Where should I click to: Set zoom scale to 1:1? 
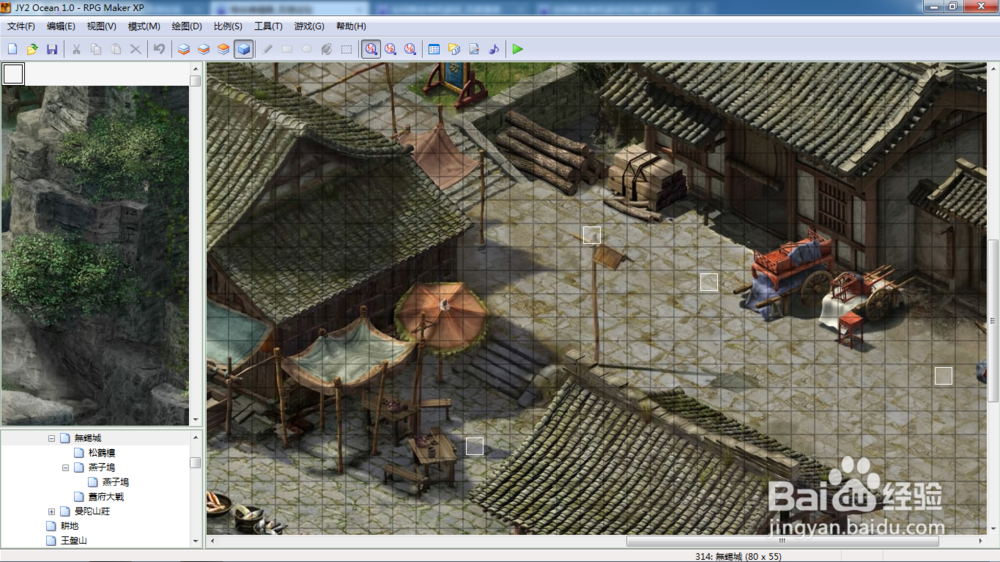371,49
